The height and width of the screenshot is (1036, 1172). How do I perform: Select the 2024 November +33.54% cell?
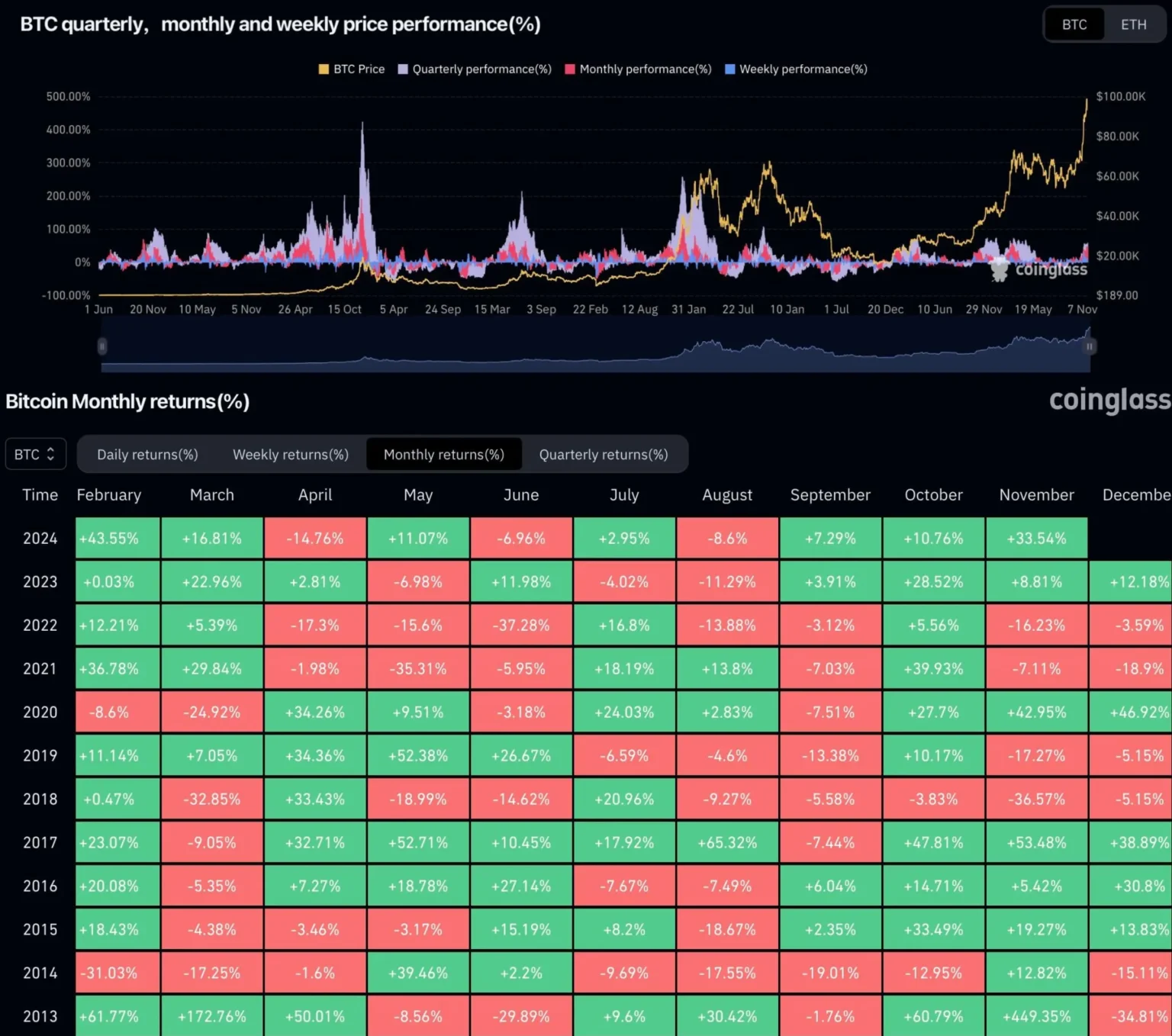click(x=1036, y=539)
